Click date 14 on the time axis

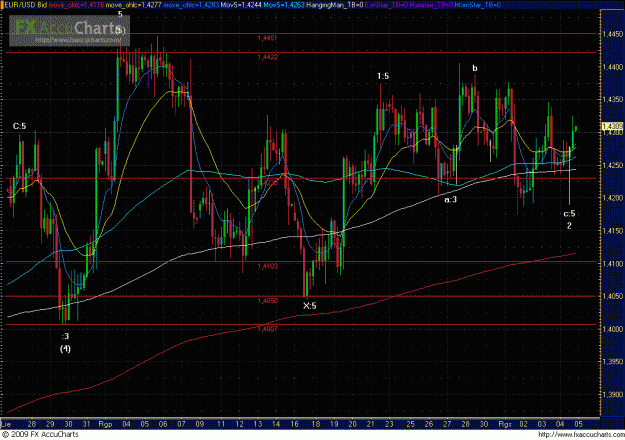coord(276,424)
